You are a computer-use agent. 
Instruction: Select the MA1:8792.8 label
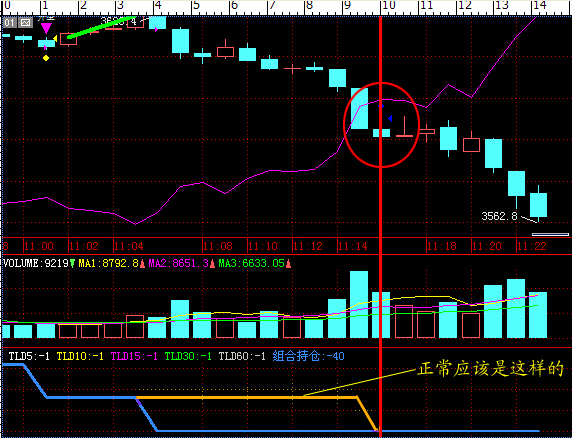click(109, 263)
